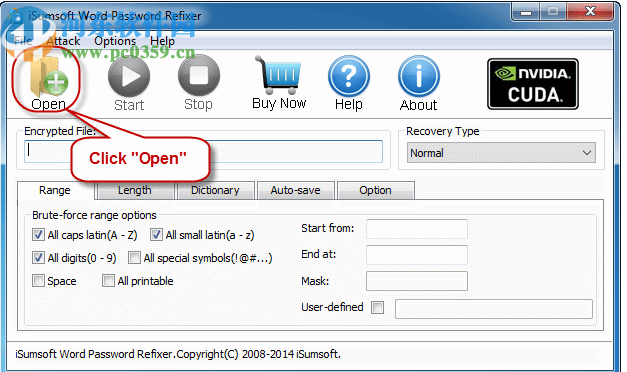Screen dimensions: 627x372
Task: Click the Mask input field
Action: tap(417, 281)
